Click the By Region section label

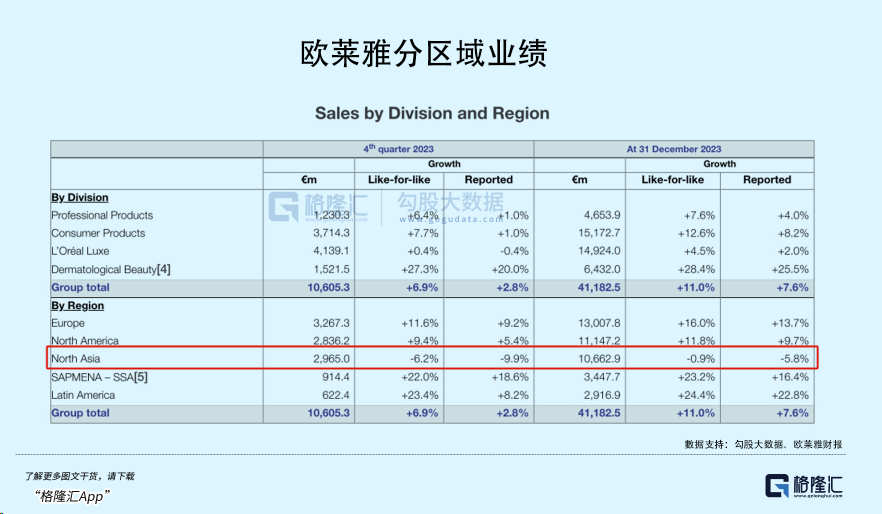click(78, 305)
